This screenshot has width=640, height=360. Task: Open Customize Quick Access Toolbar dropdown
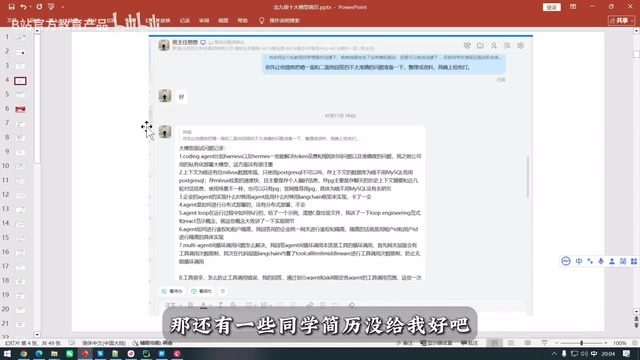(62, 7)
